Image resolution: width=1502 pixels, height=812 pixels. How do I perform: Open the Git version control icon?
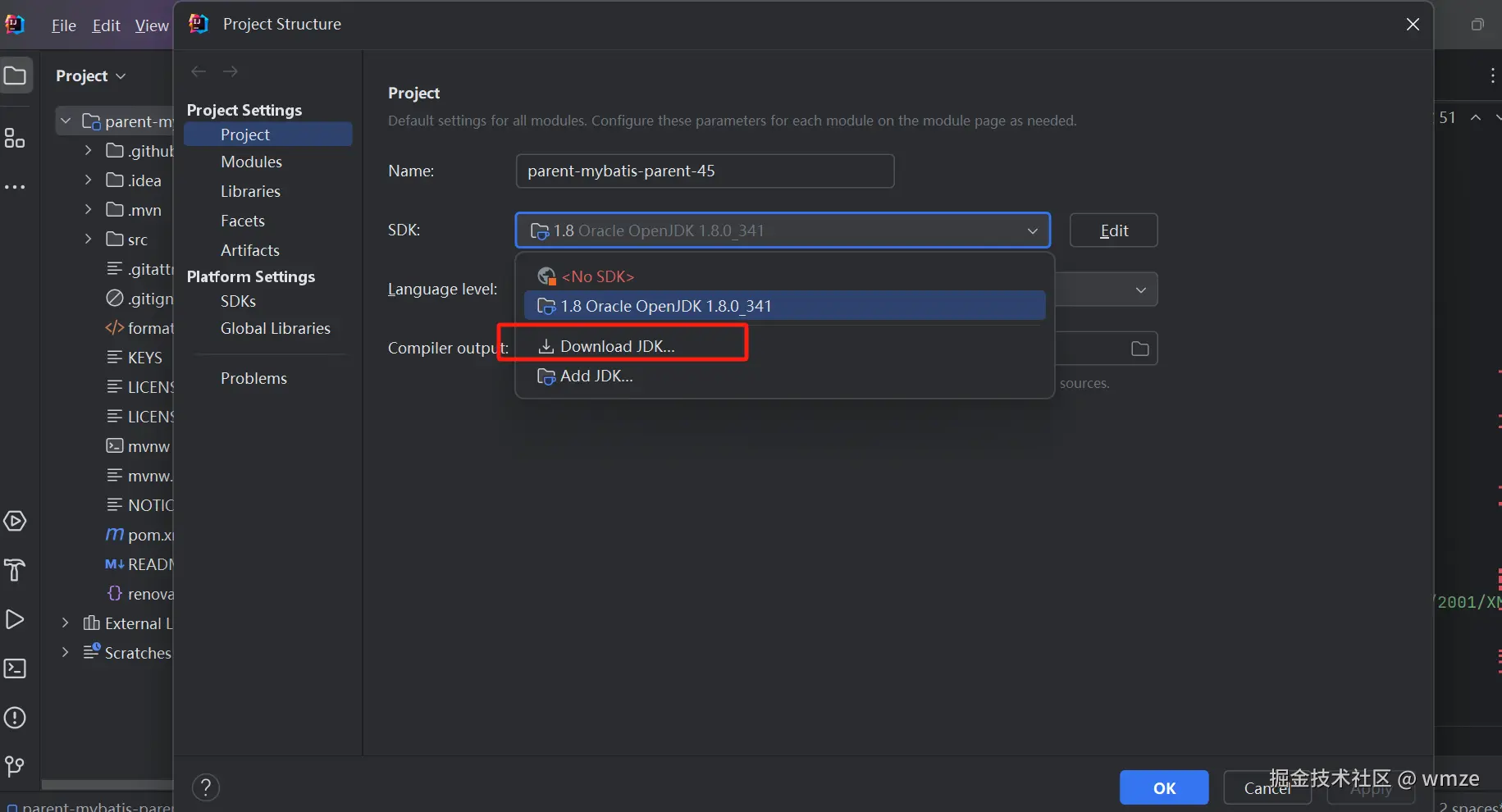click(15, 767)
